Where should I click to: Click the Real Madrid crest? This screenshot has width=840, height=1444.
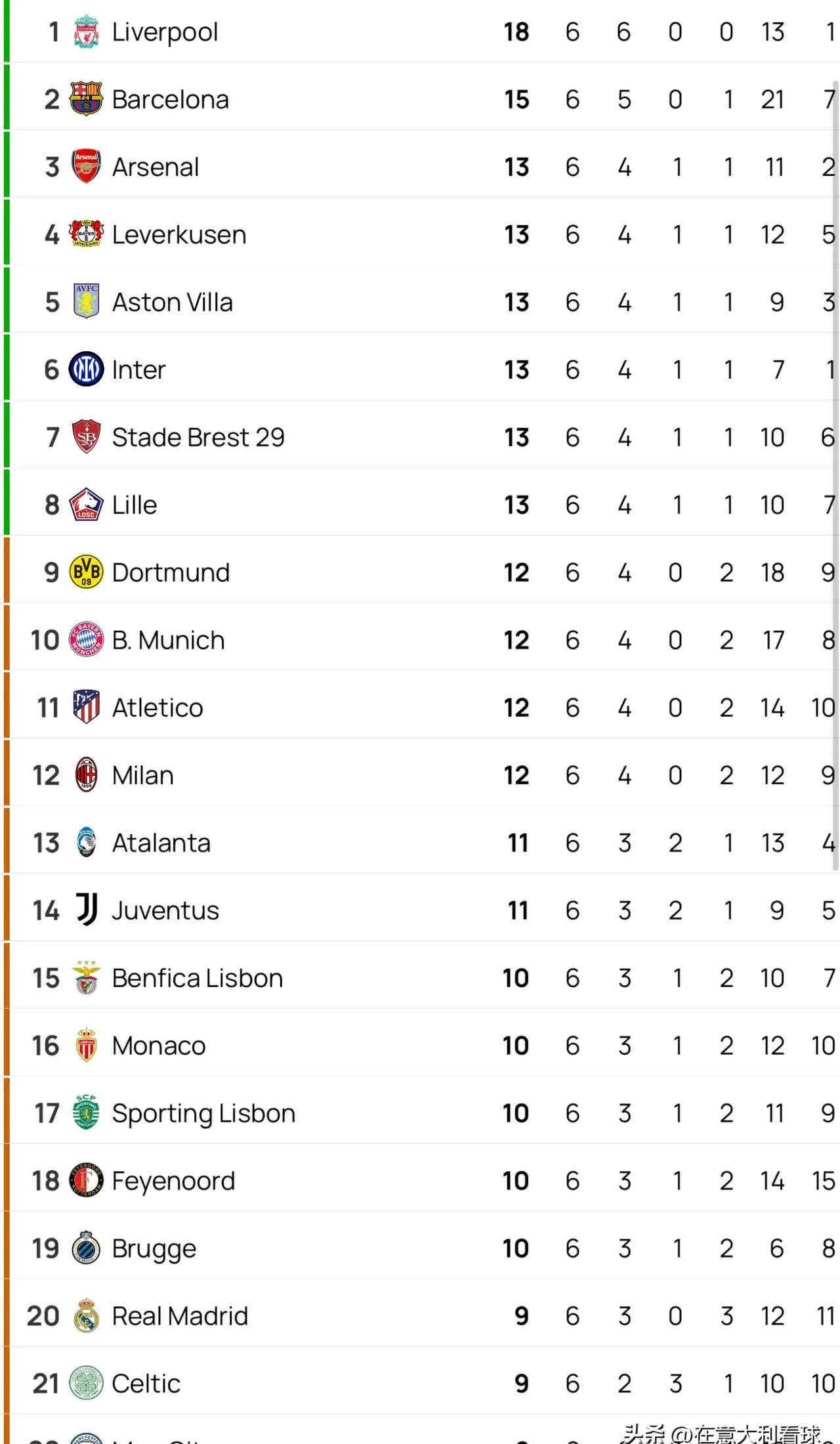[86, 1316]
